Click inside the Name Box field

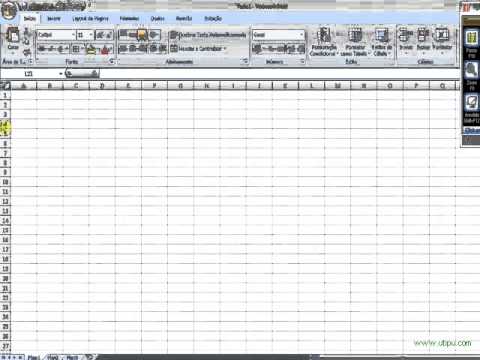click(x=29, y=74)
